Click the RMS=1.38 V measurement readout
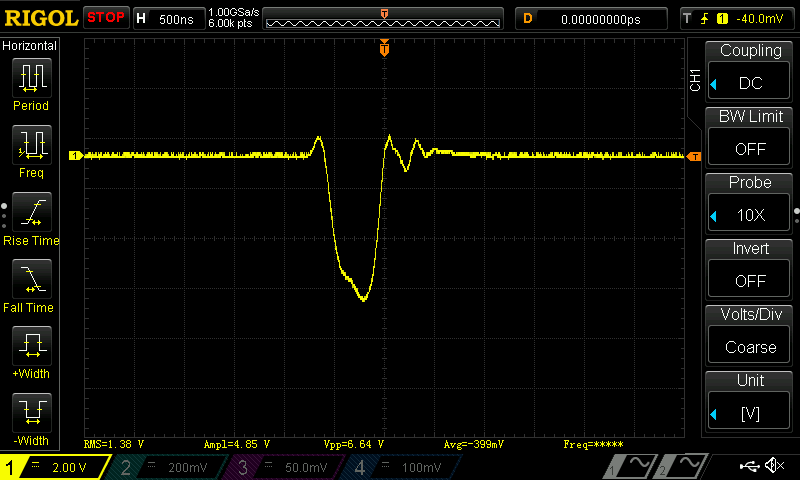This screenshot has width=800, height=480. [114, 444]
